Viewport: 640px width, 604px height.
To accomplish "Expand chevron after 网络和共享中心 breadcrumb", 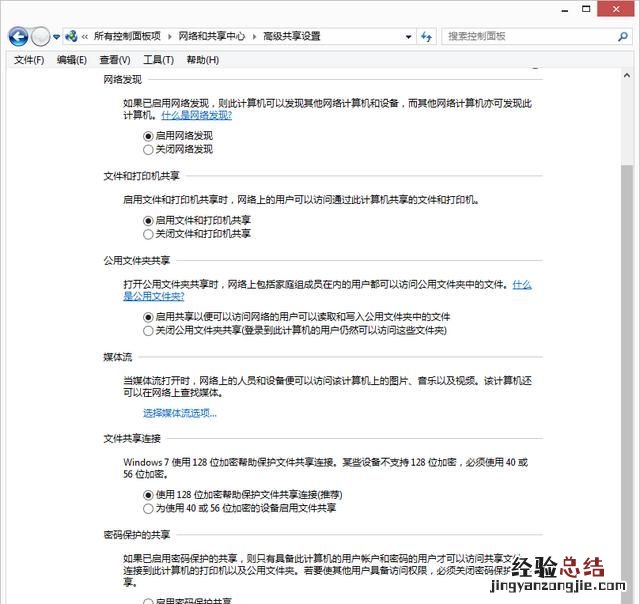I will [x=254, y=37].
